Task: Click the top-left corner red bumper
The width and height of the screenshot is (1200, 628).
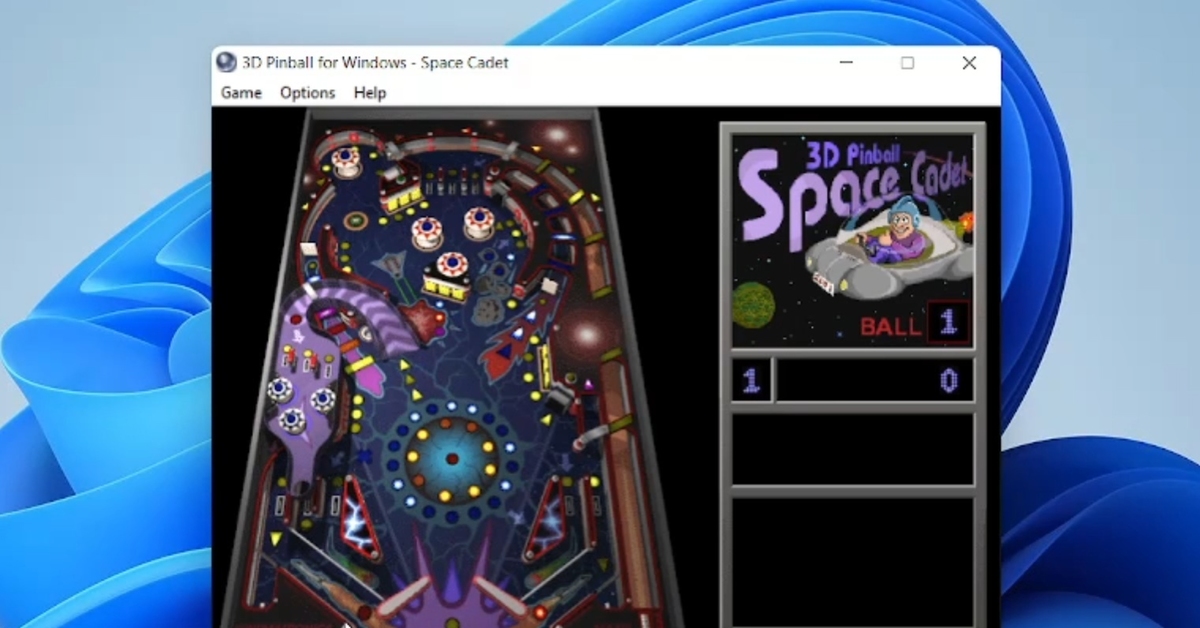Action: (x=346, y=161)
